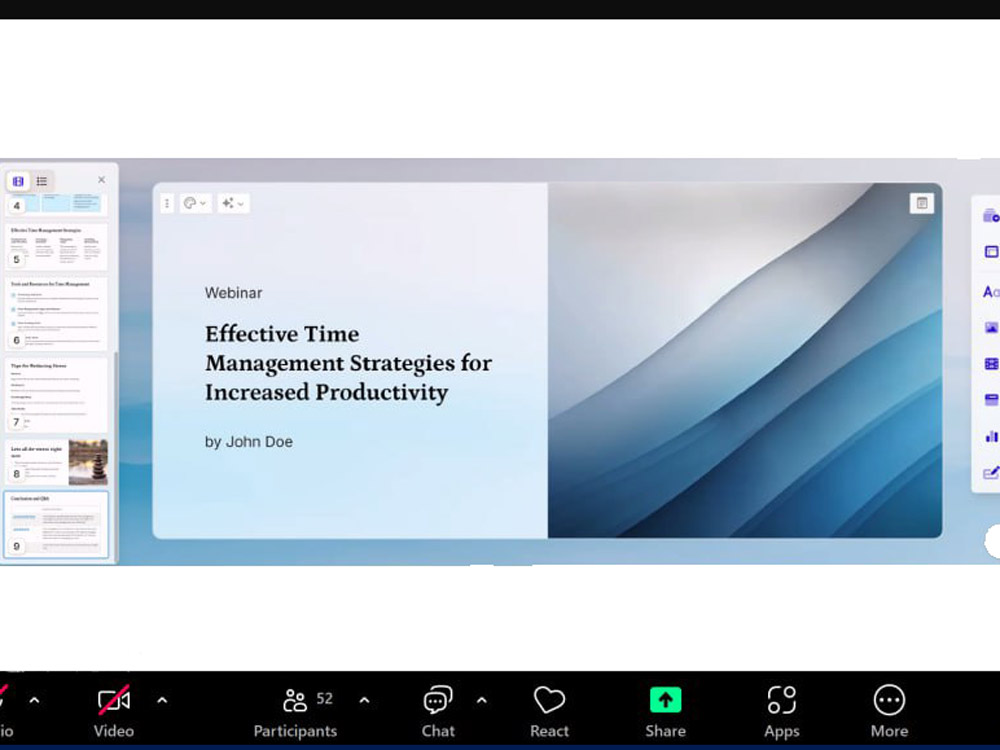Screen dimensions: 1000x750
Task: Click the chart icon in right sidebar
Action: pyautogui.click(x=990, y=436)
